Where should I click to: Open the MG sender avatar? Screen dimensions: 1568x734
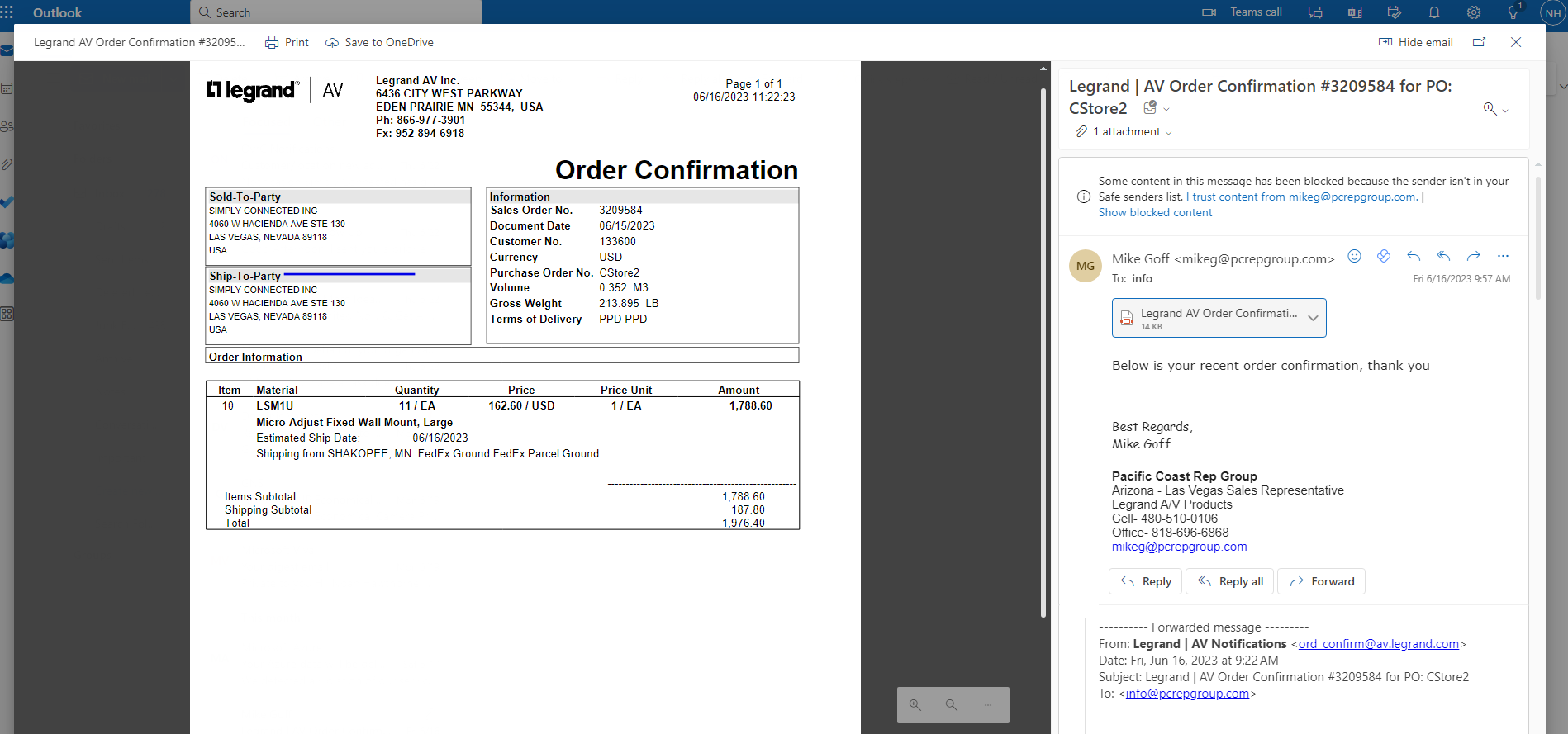click(x=1086, y=266)
